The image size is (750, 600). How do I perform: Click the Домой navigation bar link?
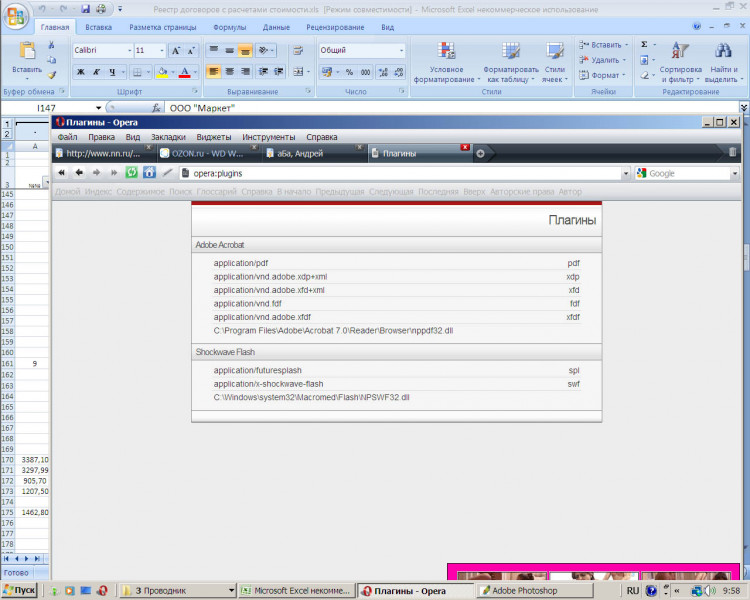point(67,192)
